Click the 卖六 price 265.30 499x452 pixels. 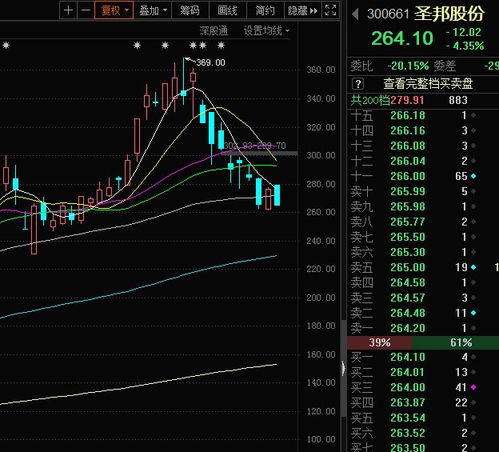pos(408,252)
